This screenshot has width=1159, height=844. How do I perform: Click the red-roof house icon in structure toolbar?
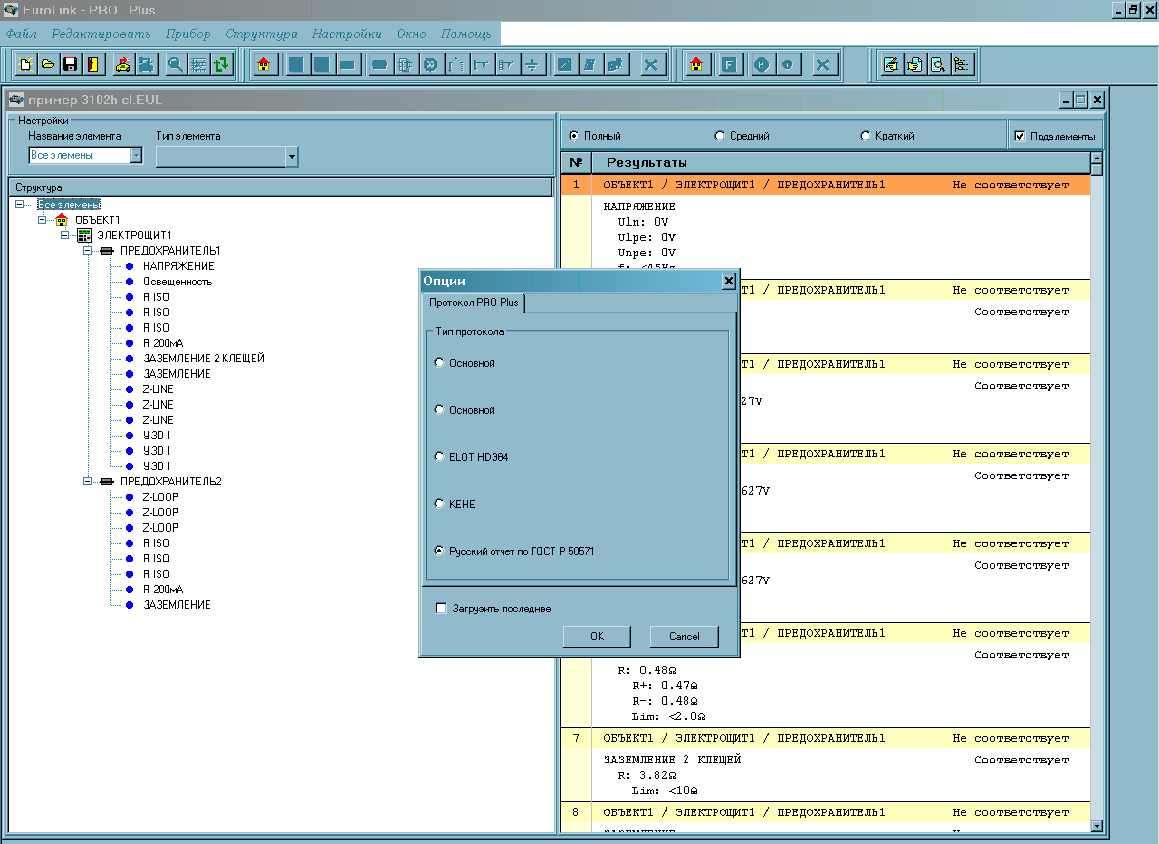[x=264, y=65]
